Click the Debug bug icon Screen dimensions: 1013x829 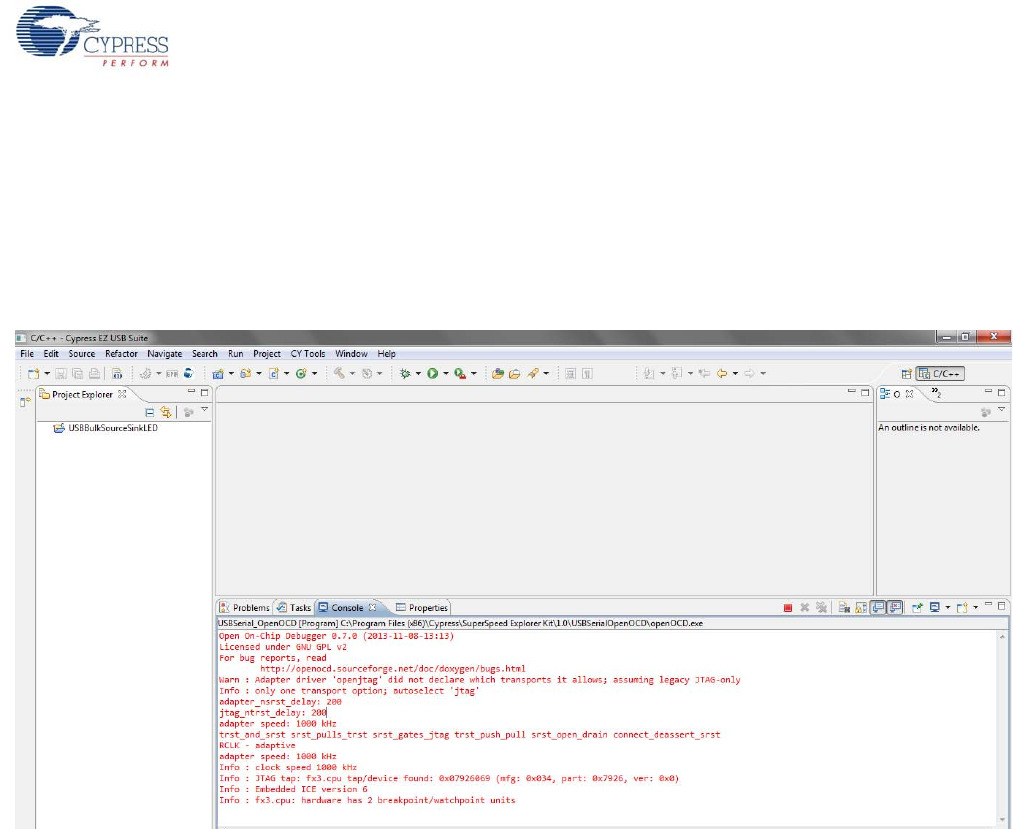pyautogui.click(x=405, y=373)
